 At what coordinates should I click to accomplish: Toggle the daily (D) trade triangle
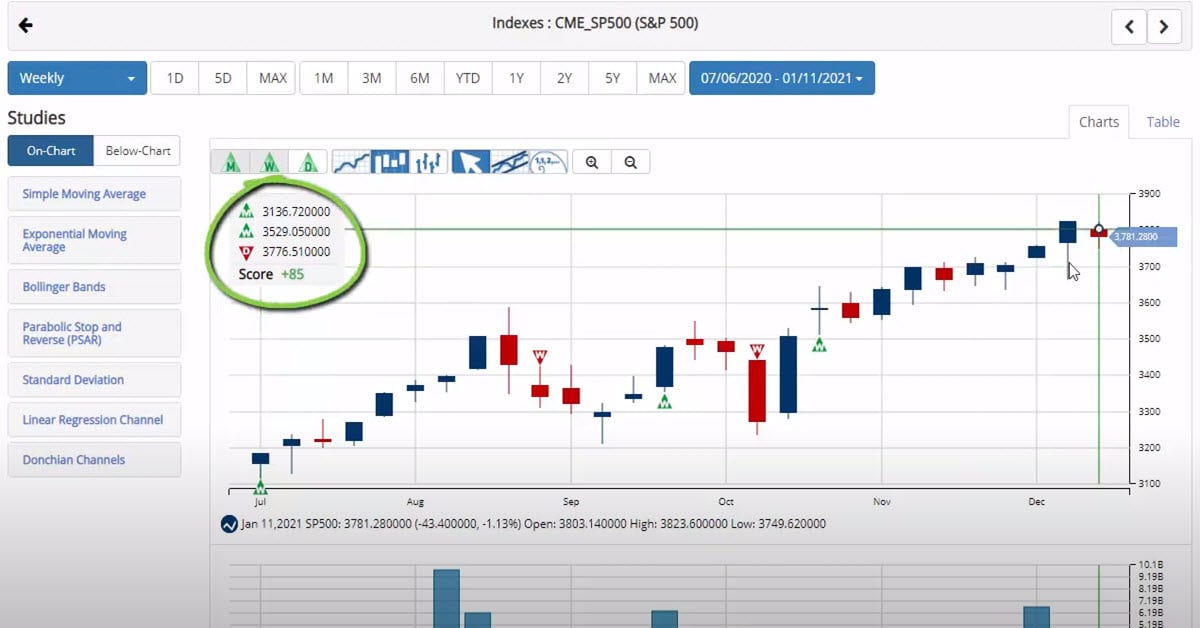308,162
